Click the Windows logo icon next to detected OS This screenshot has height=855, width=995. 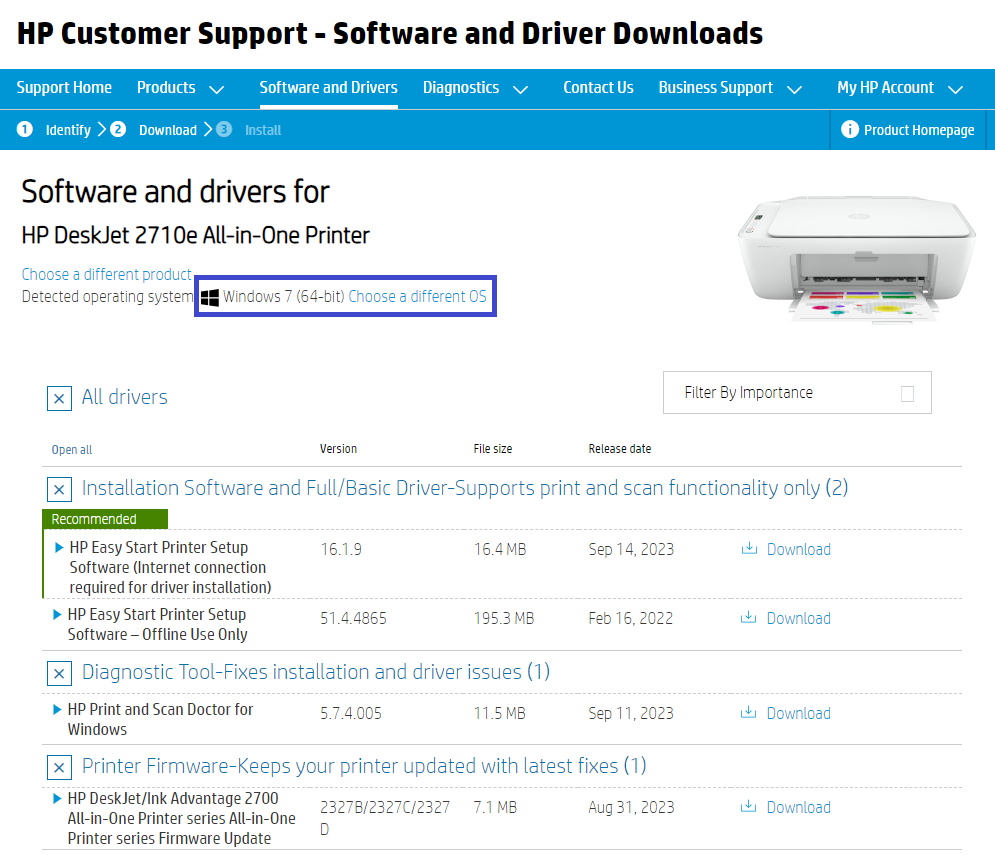[210, 297]
